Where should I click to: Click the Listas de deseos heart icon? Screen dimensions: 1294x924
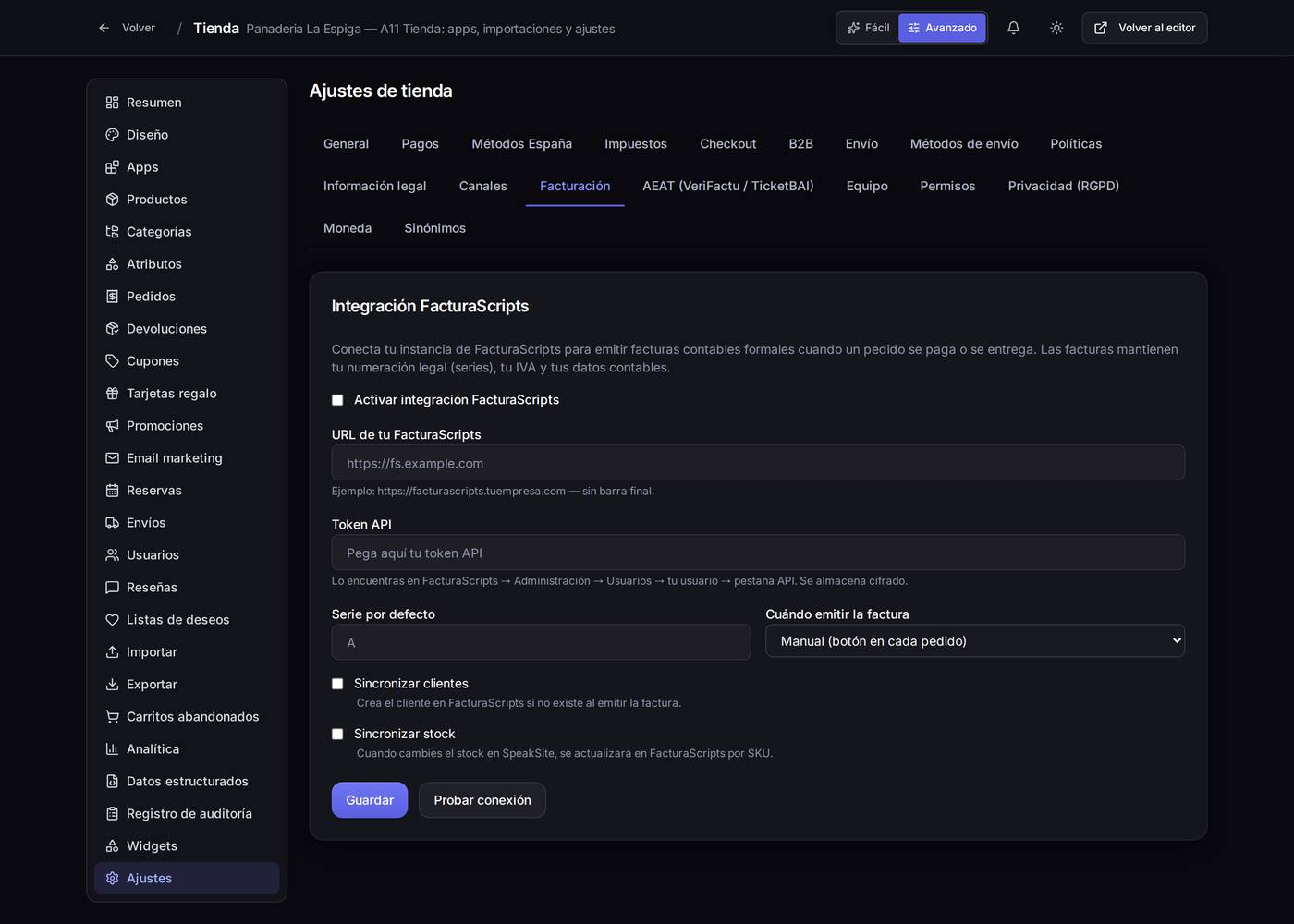112,620
